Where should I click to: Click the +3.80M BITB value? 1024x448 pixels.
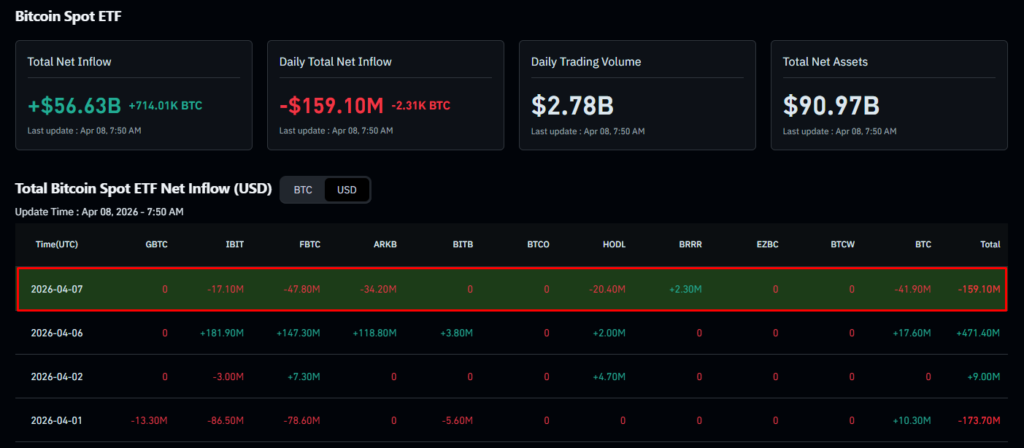coord(456,333)
